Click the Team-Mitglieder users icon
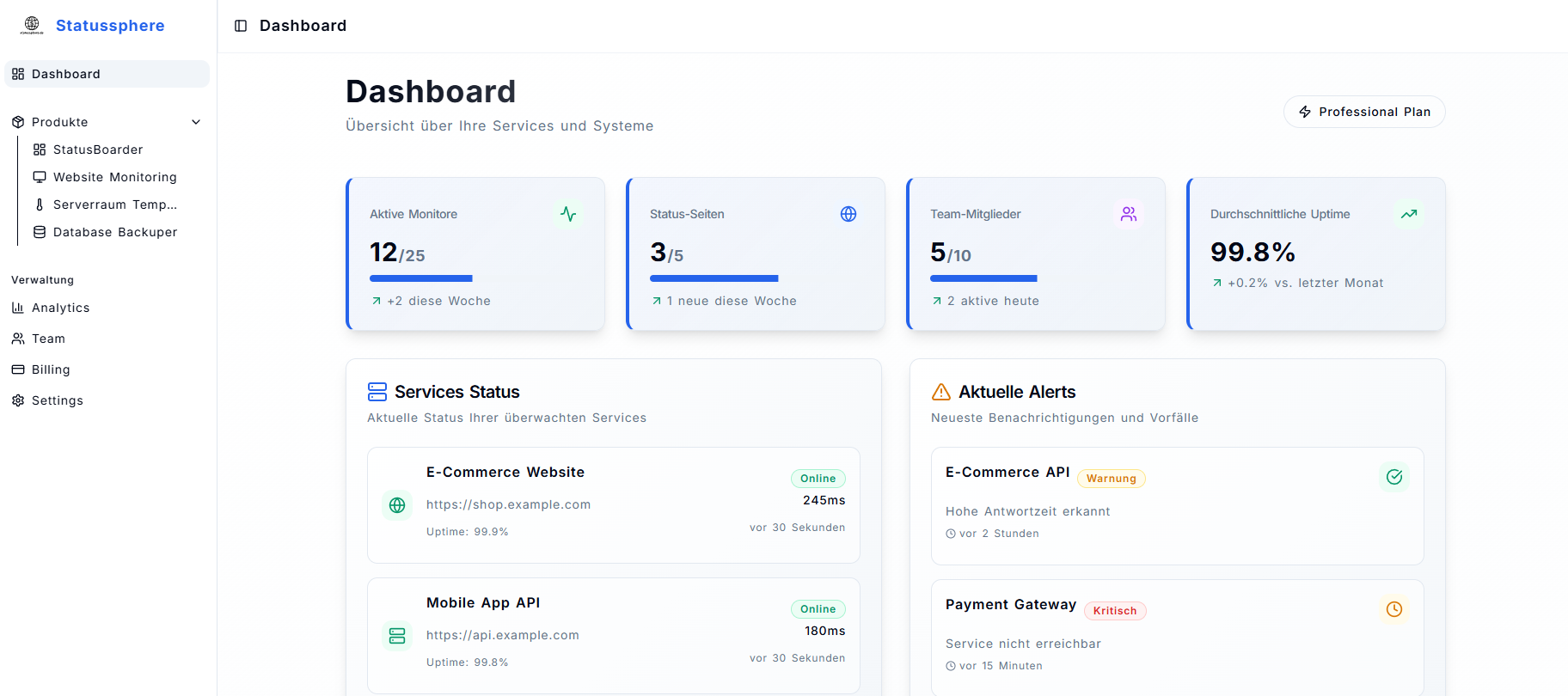This screenshot has height=696, width=1568. 1129,214
